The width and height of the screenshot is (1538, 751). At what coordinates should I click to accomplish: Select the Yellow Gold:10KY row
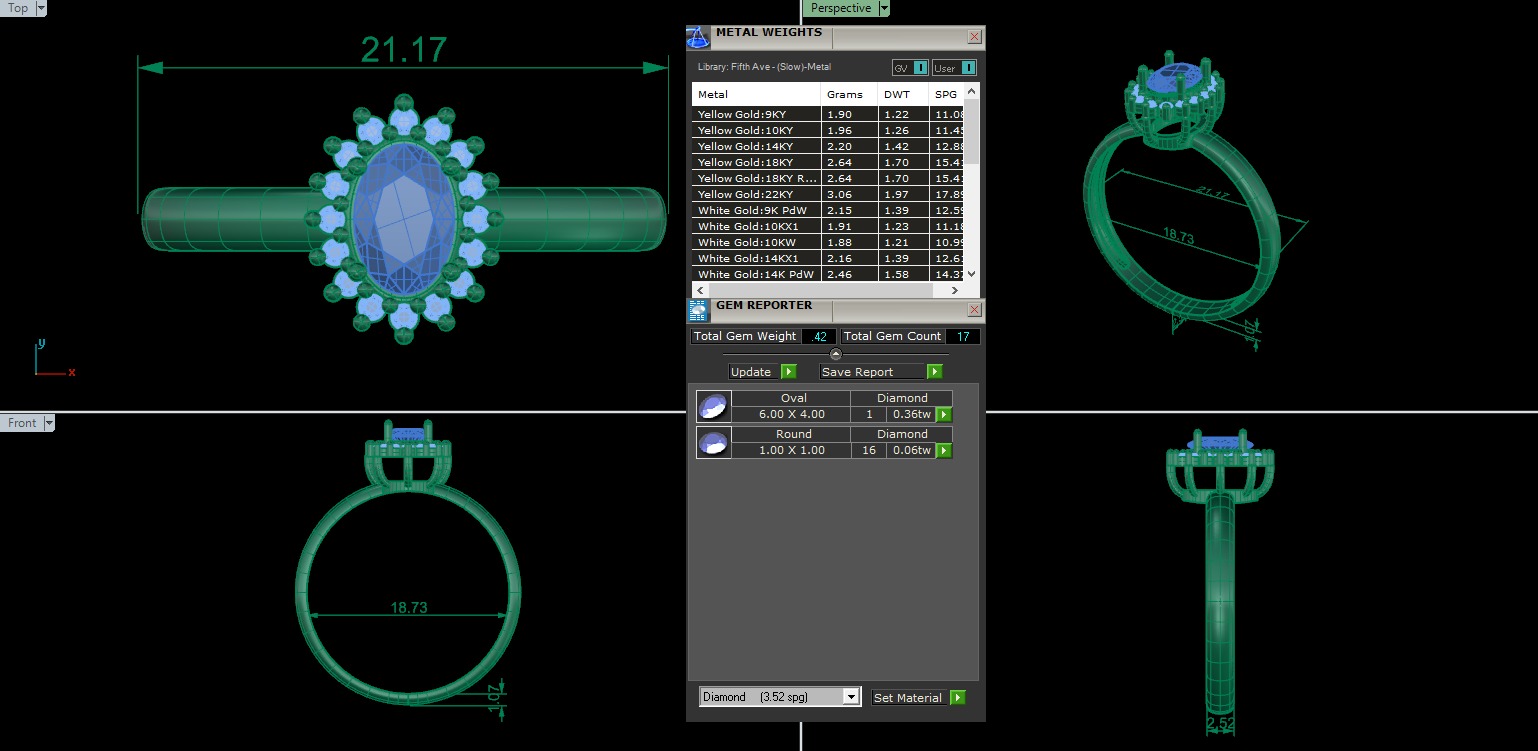click(x=828, y=131)
